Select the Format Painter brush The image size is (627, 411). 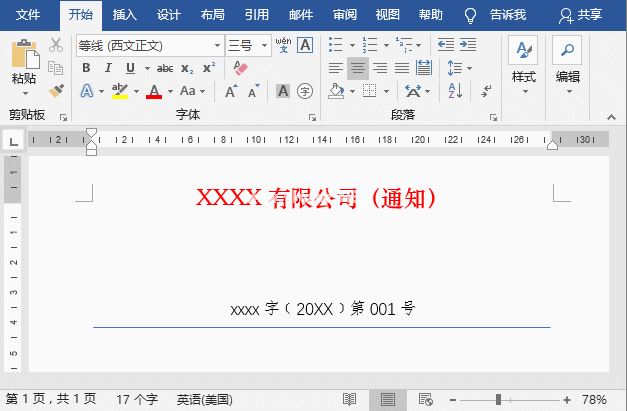(x=56, y=91)
